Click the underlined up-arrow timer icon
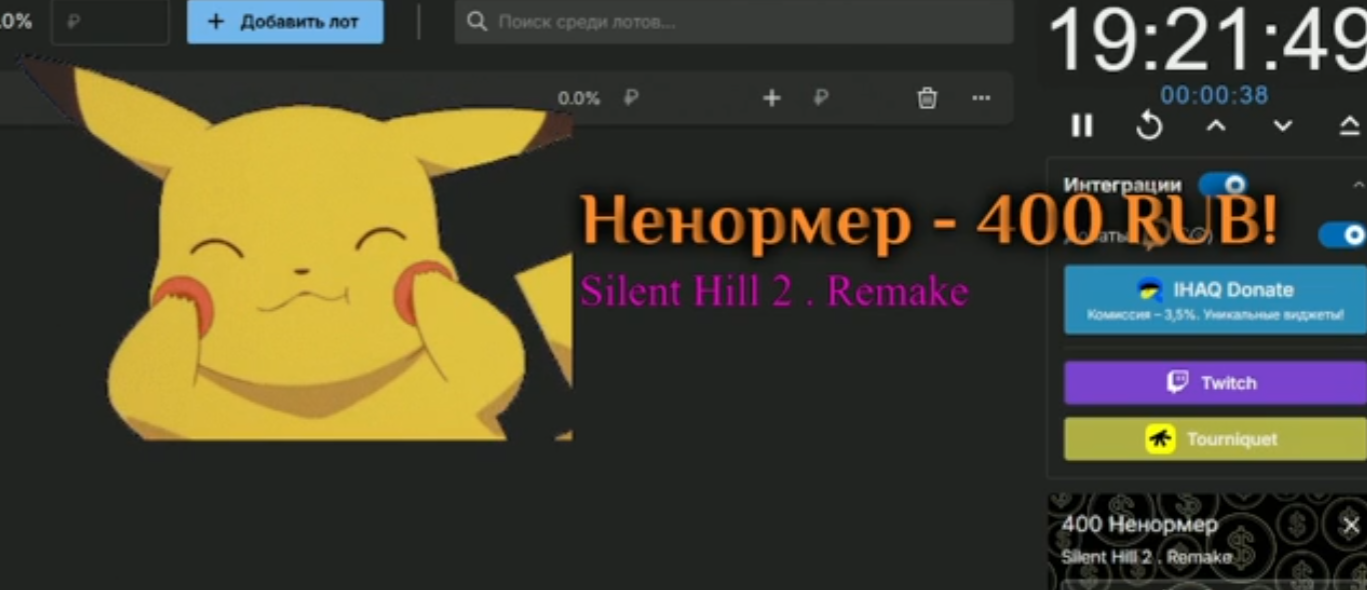Image resolution: width=1367 pixels, height=590 pixels. (x=1349, y=125)
